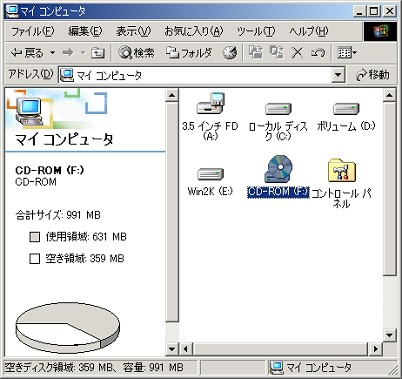Click the down arrow of right pane scrollbar

click(x=389, y=335)
